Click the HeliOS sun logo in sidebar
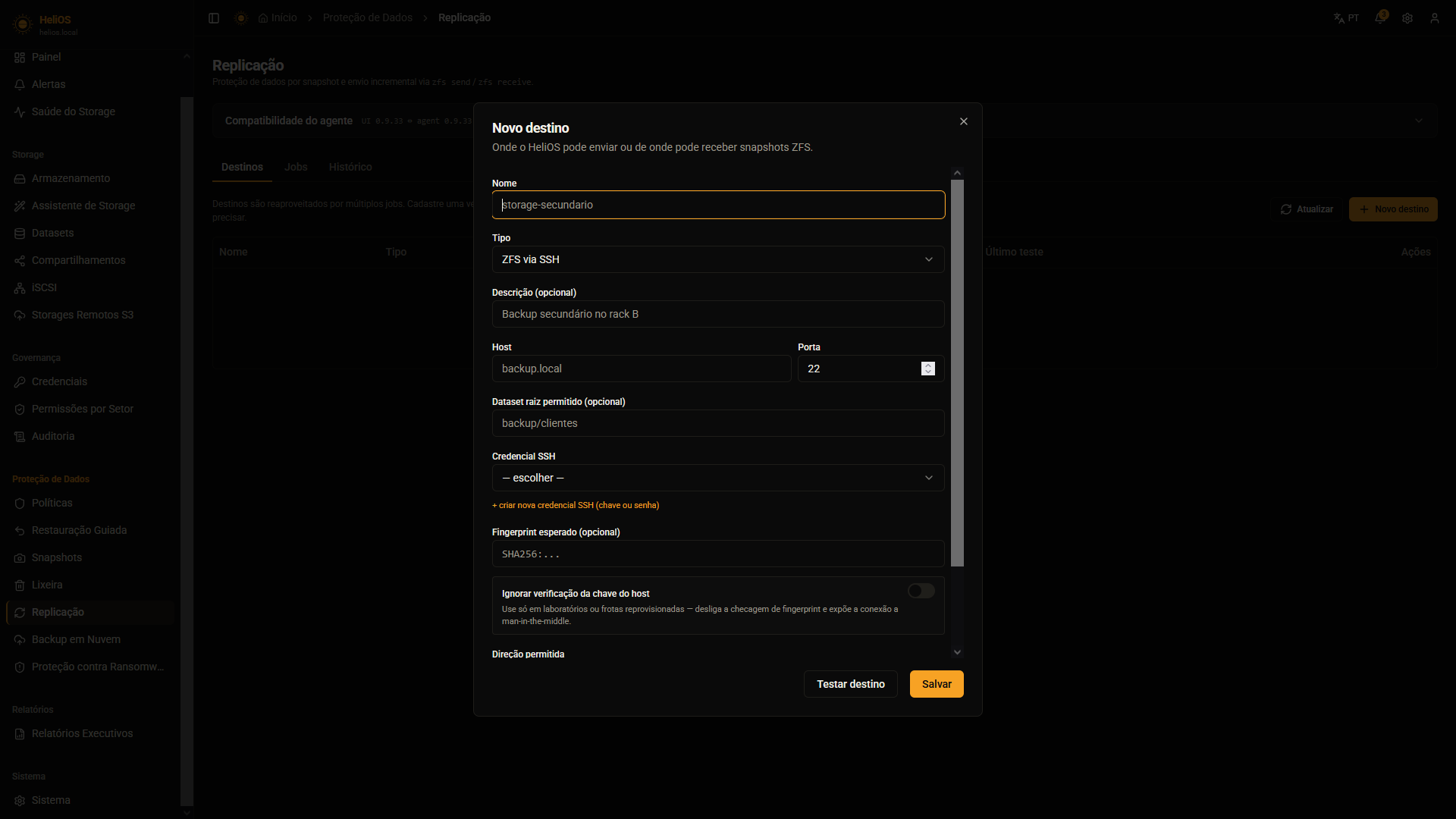The width and height of the screenshot is (1456, 819). click(x=22, y=24)
